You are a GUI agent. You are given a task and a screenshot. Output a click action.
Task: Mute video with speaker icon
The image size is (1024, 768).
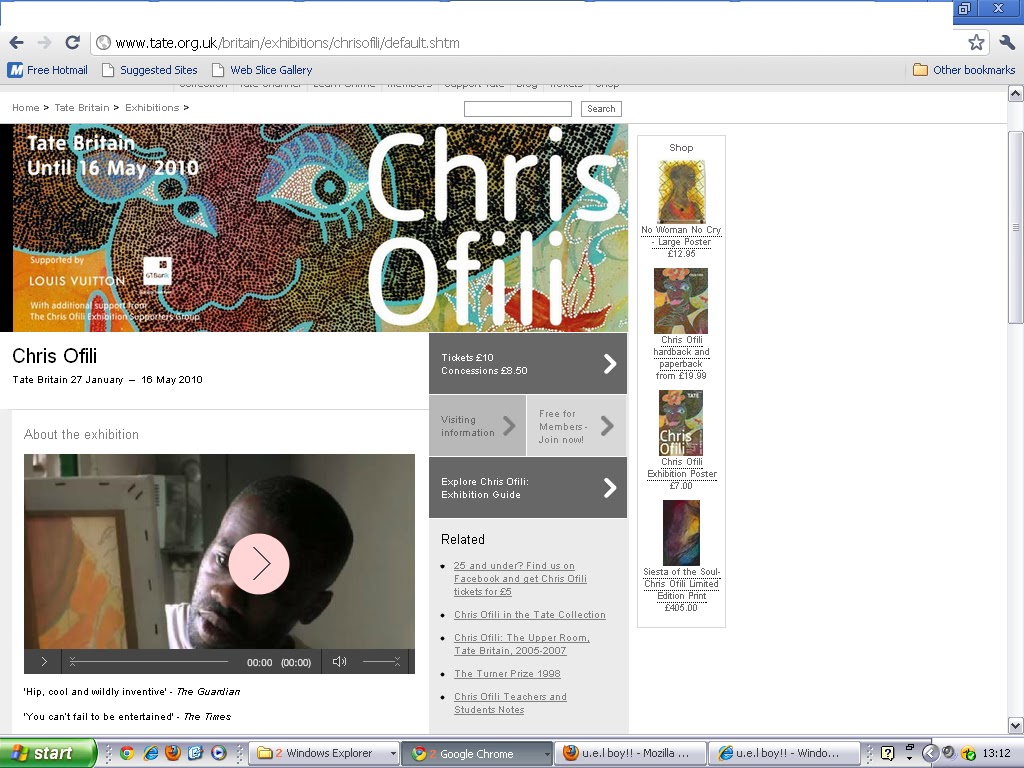(x=339, y=662)
